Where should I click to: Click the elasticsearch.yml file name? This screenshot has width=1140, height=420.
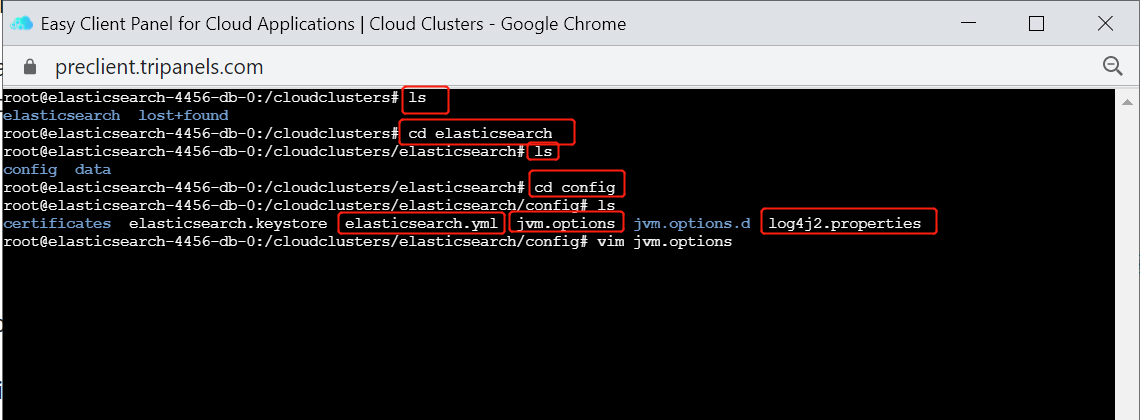[x=422, y=223]
